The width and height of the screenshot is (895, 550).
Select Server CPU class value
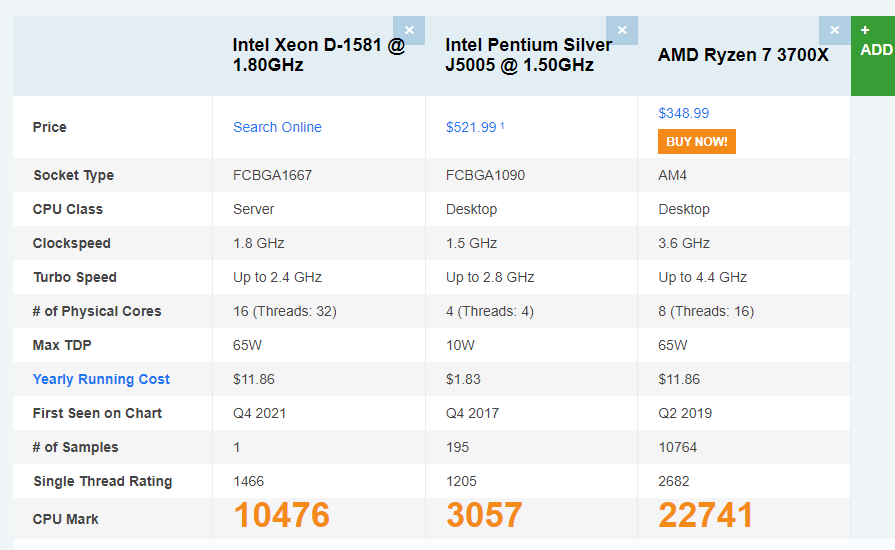pos(253,209)
